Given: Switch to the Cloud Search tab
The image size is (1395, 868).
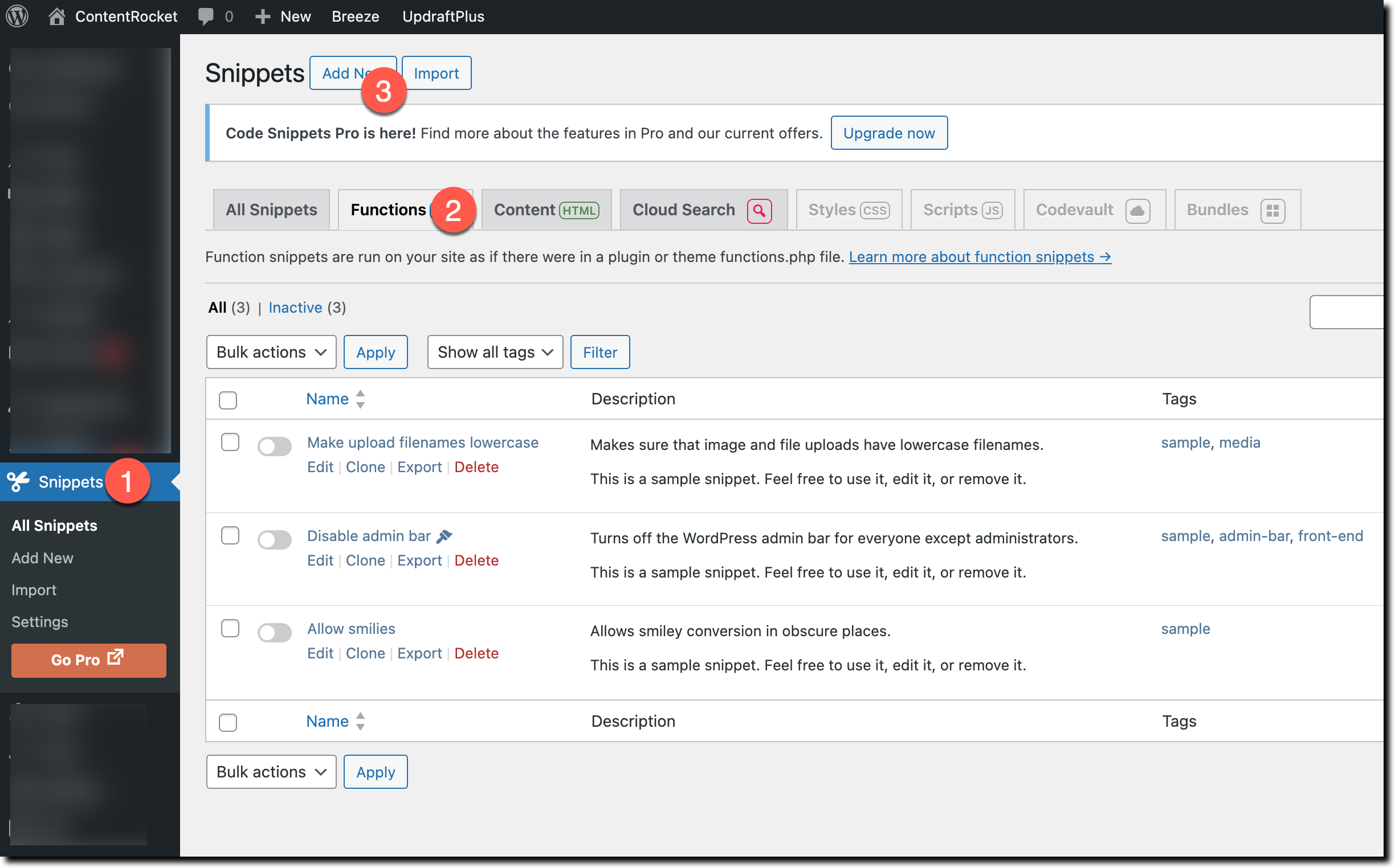Looking at the screenshot, I should tap(704, 210).
